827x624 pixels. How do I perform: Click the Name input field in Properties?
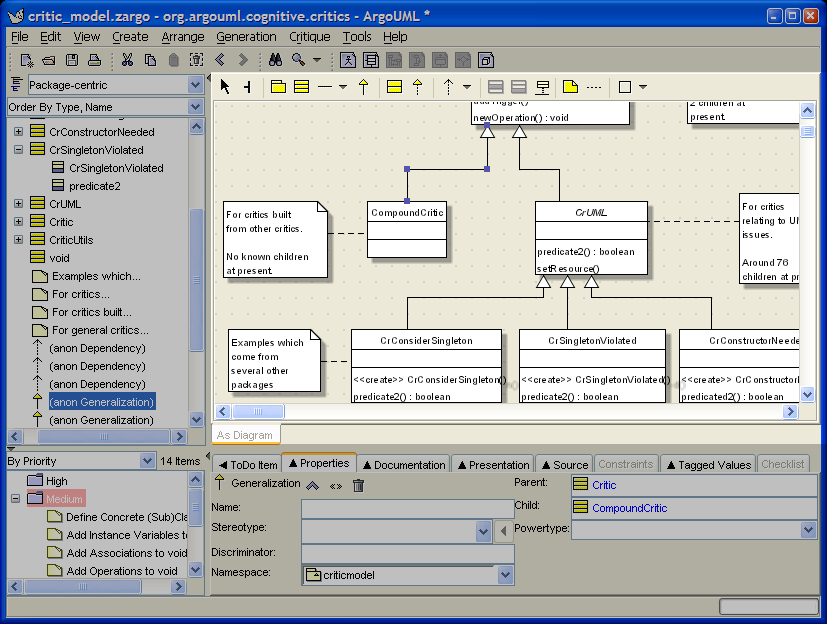407,508
